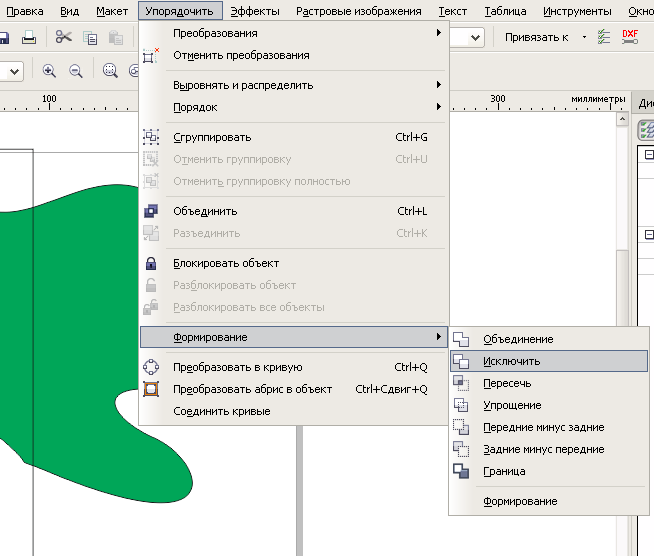
Task: Click the Задние минус передние icon
Action: (x=461, y=449)
